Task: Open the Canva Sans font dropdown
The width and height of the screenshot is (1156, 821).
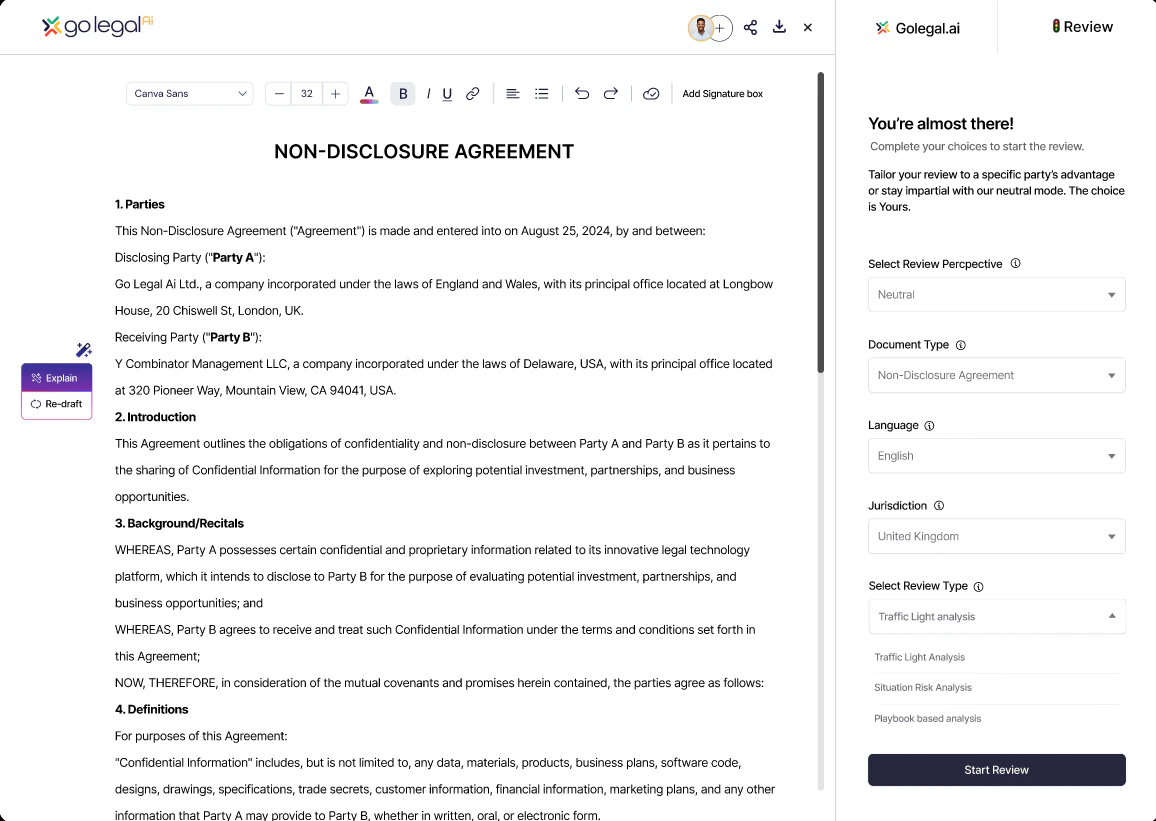Action: pos(189,93)
